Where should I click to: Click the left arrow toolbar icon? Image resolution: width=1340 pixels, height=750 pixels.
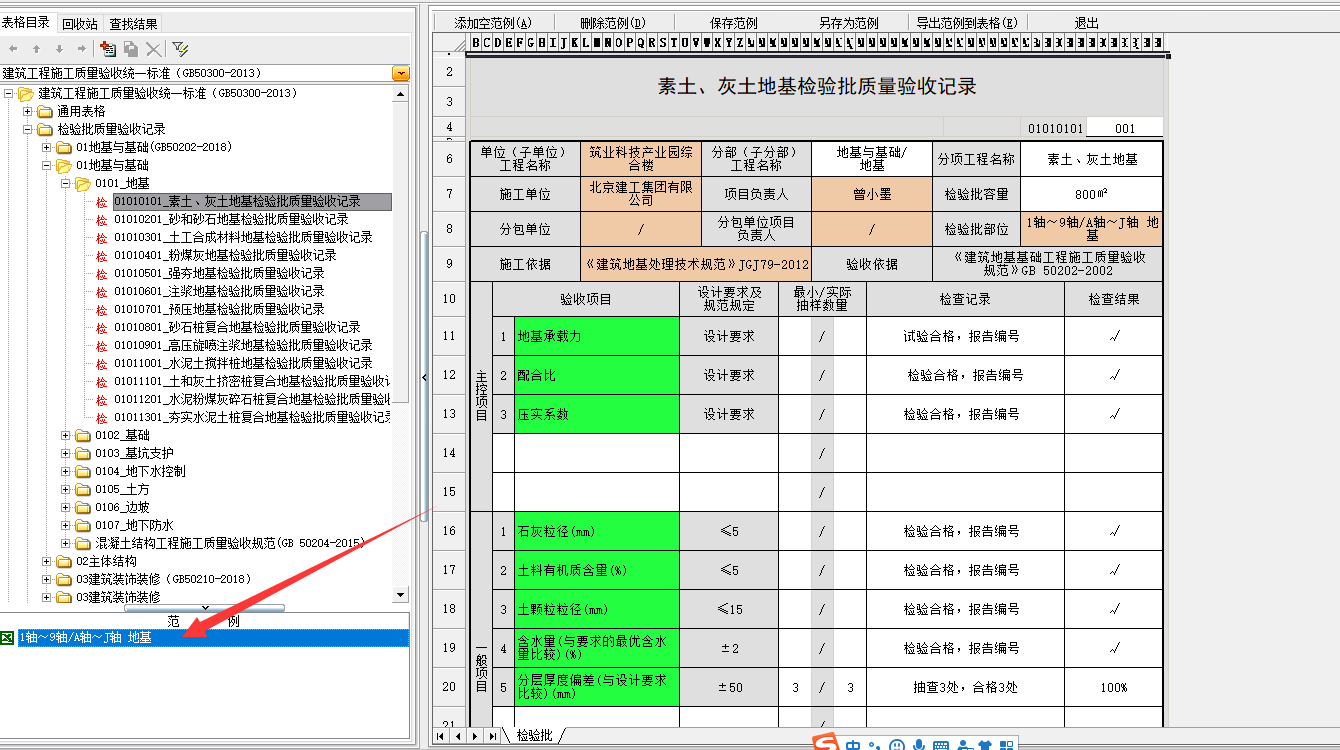(x=13, y=48)
